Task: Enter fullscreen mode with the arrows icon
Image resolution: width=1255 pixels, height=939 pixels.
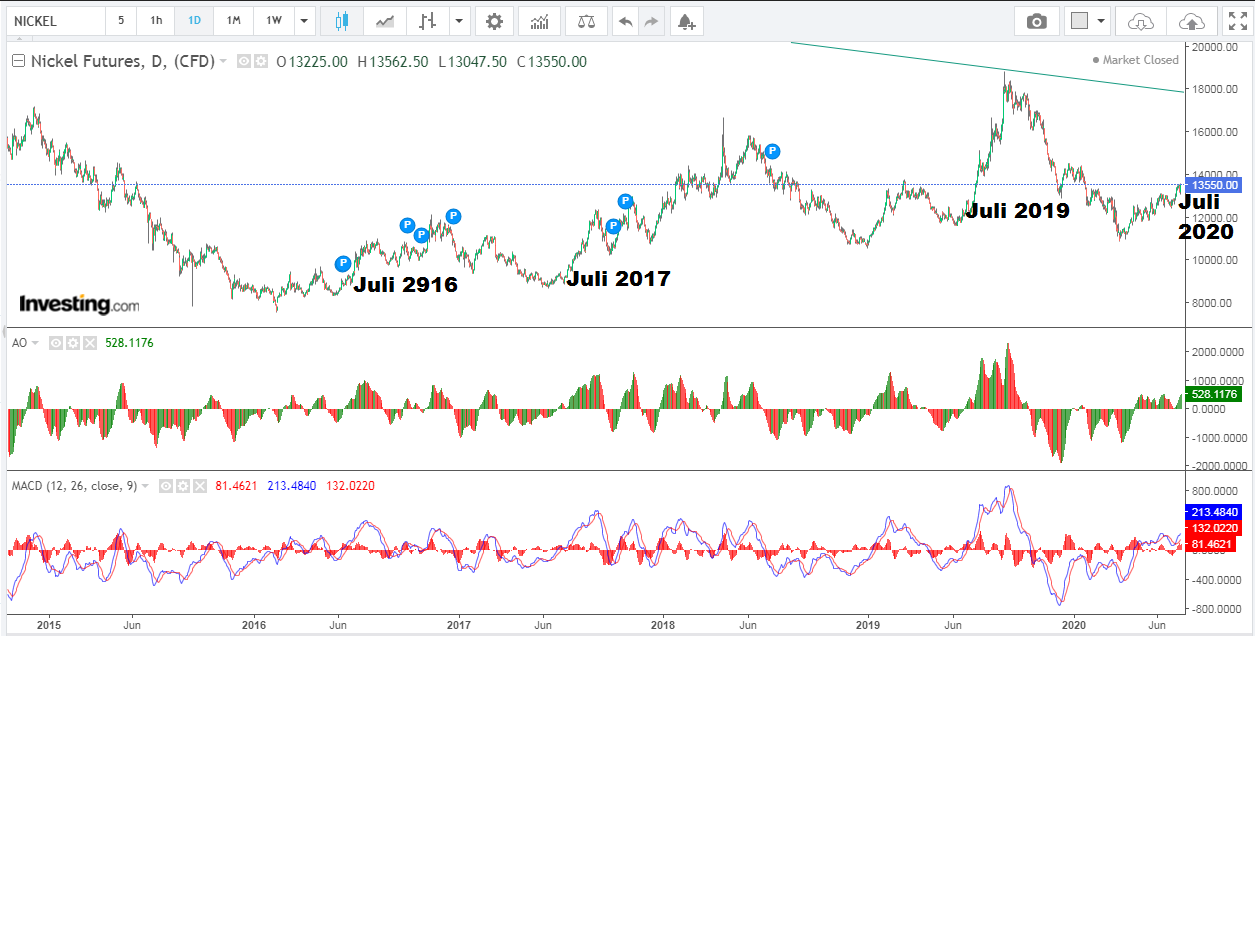Action: tap(1237, 21)
